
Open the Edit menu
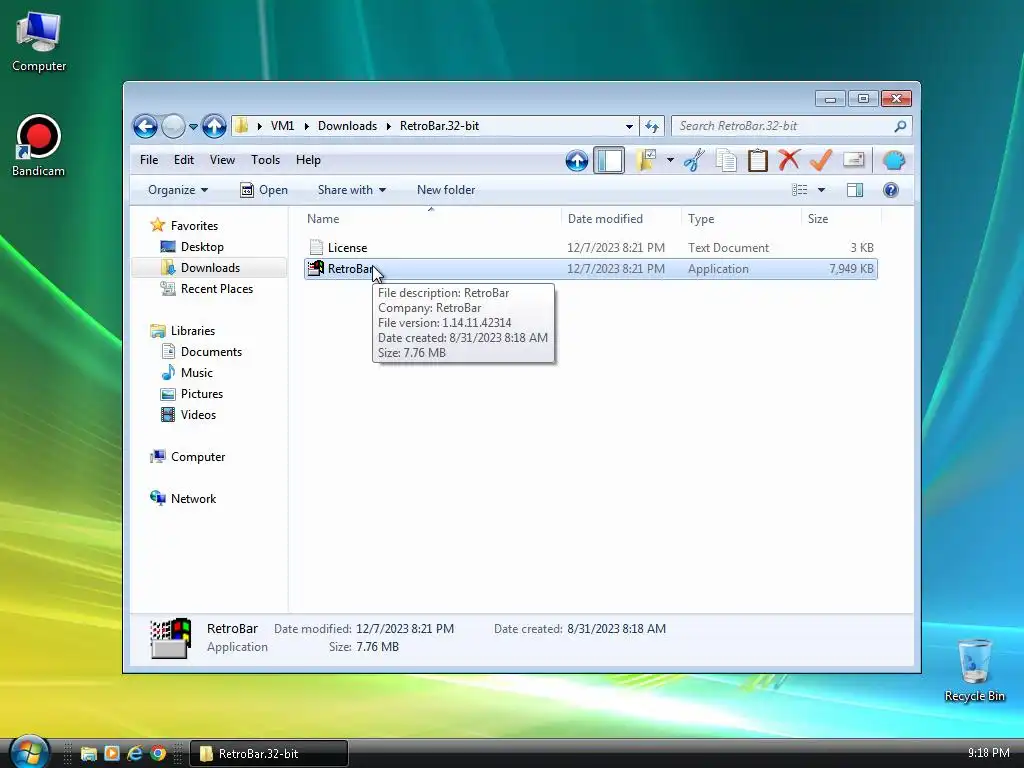[184, 160]
